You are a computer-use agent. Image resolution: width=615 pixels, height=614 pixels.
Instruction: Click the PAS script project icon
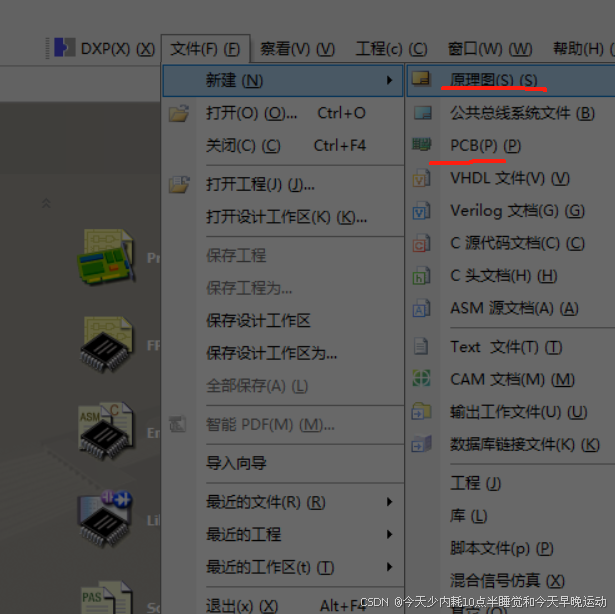[107, 597]
